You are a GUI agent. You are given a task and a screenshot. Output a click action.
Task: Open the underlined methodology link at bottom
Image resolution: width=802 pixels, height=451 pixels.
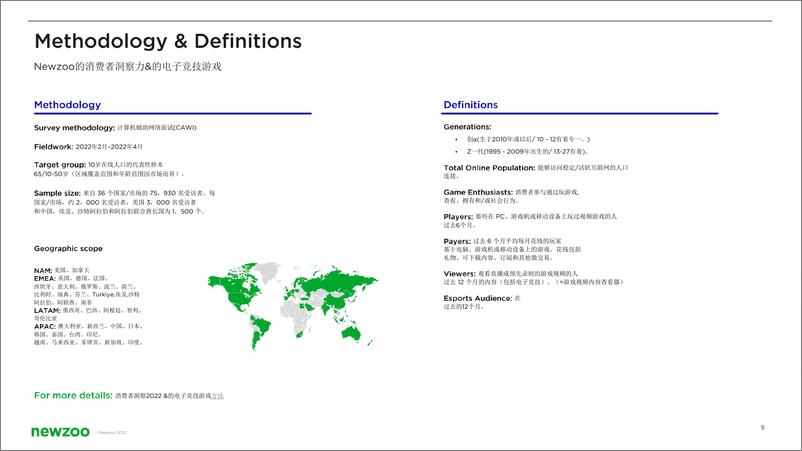click(217, 396)
